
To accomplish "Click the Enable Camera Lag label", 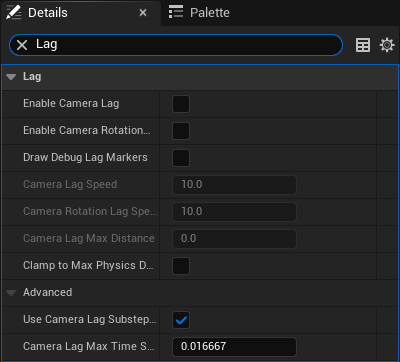I will 71,104.
